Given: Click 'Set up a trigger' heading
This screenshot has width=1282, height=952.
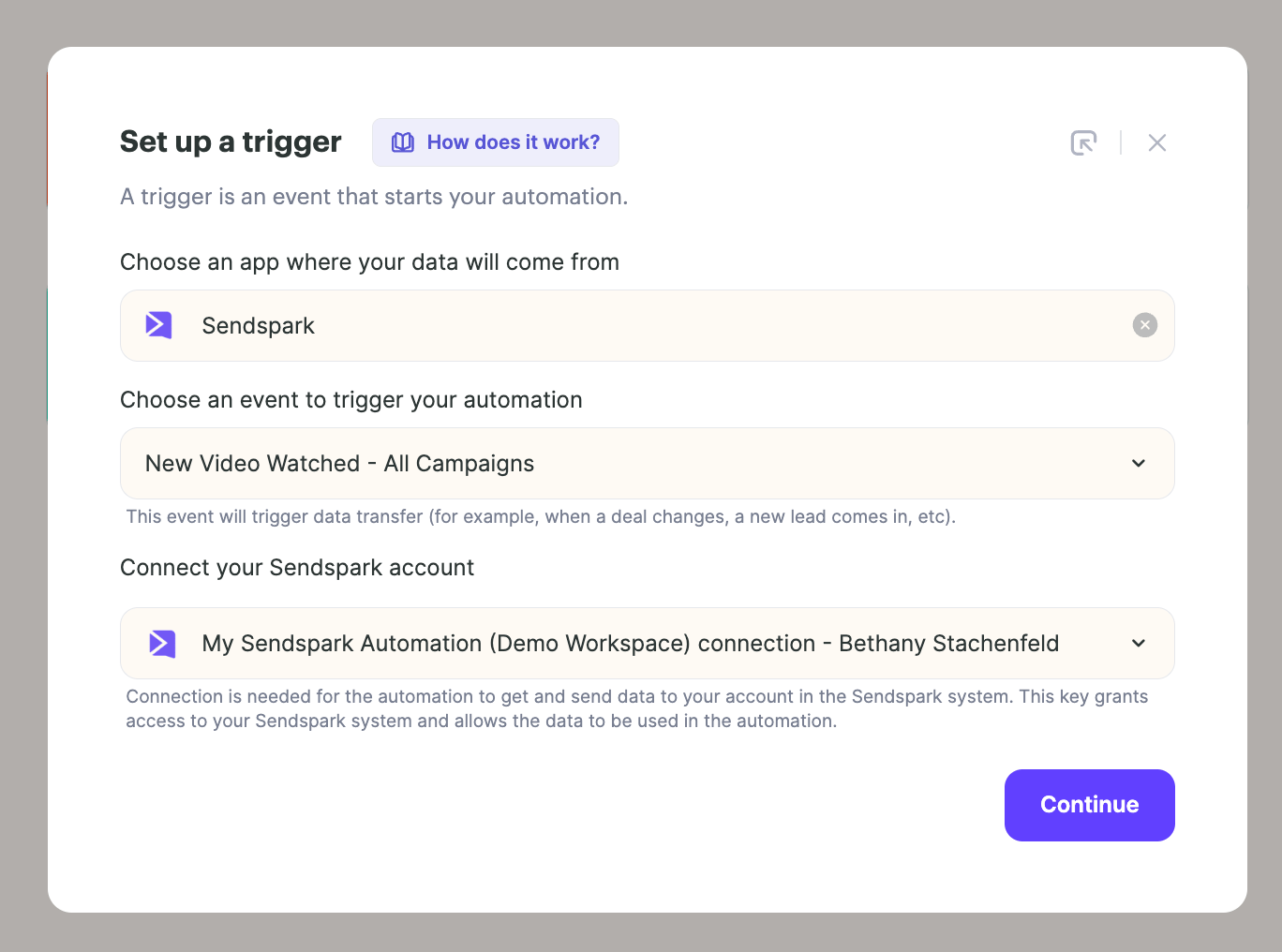Looking at the screenshot, I should [x=231, y=141].
